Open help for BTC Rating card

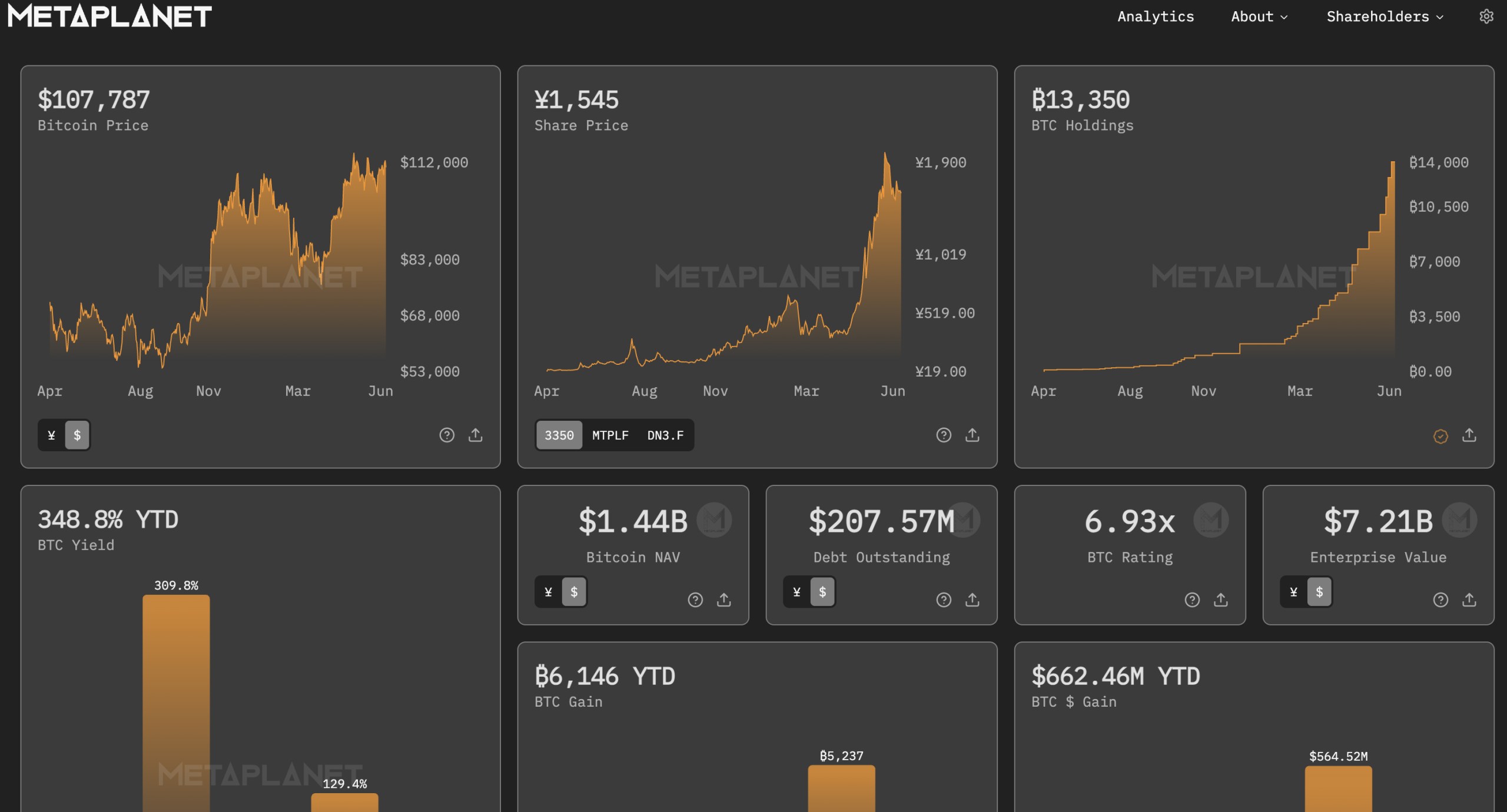[1192, 600]
